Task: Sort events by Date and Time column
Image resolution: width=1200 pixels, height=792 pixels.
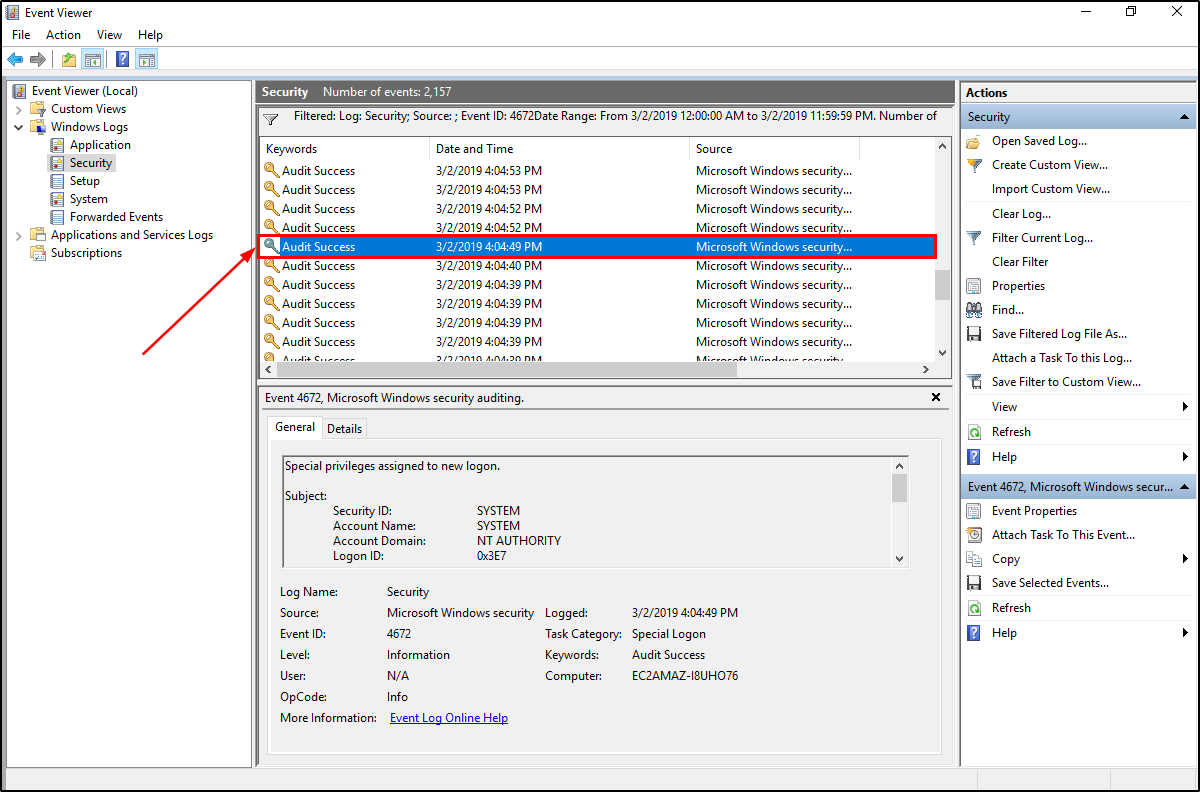Action: coord(474,149)
